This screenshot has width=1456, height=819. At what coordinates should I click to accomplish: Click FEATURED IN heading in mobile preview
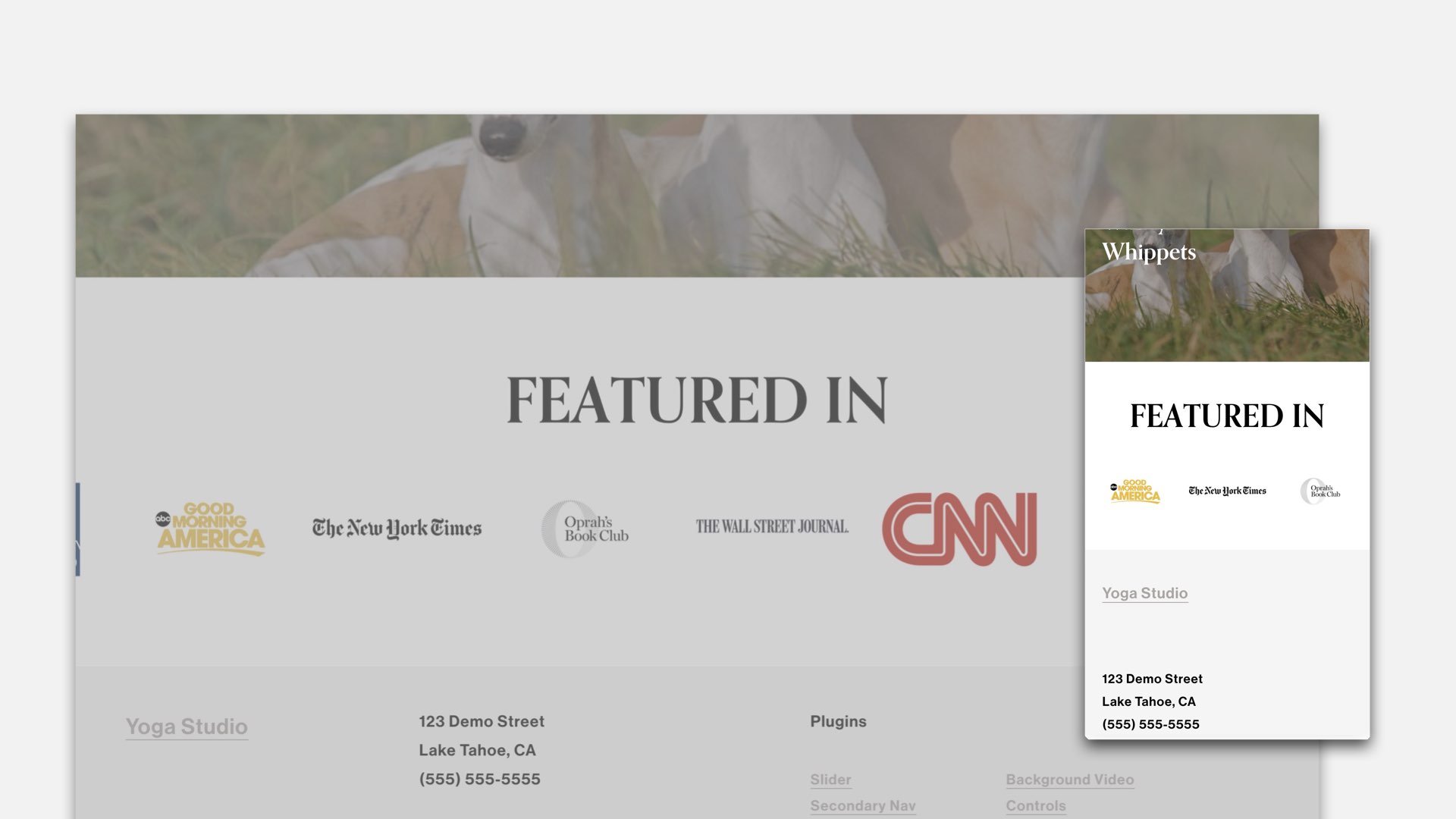tap(1227, 416)
